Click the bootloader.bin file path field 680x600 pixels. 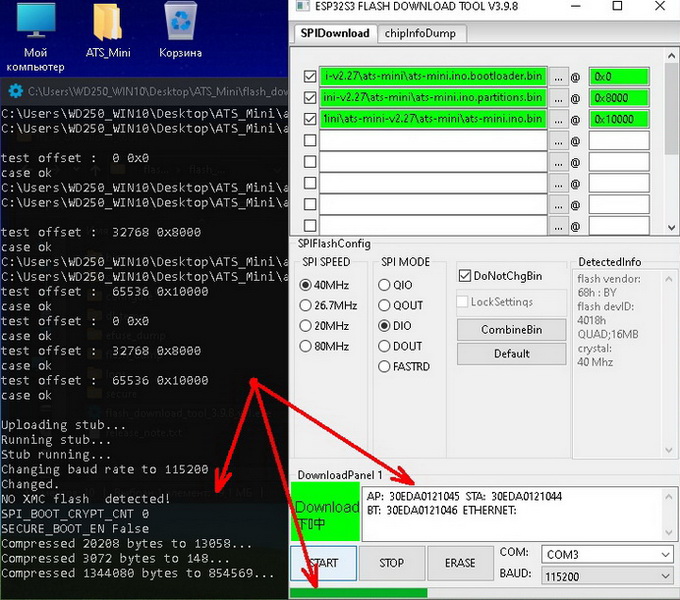pyautogui.click(x=433, y=76)
